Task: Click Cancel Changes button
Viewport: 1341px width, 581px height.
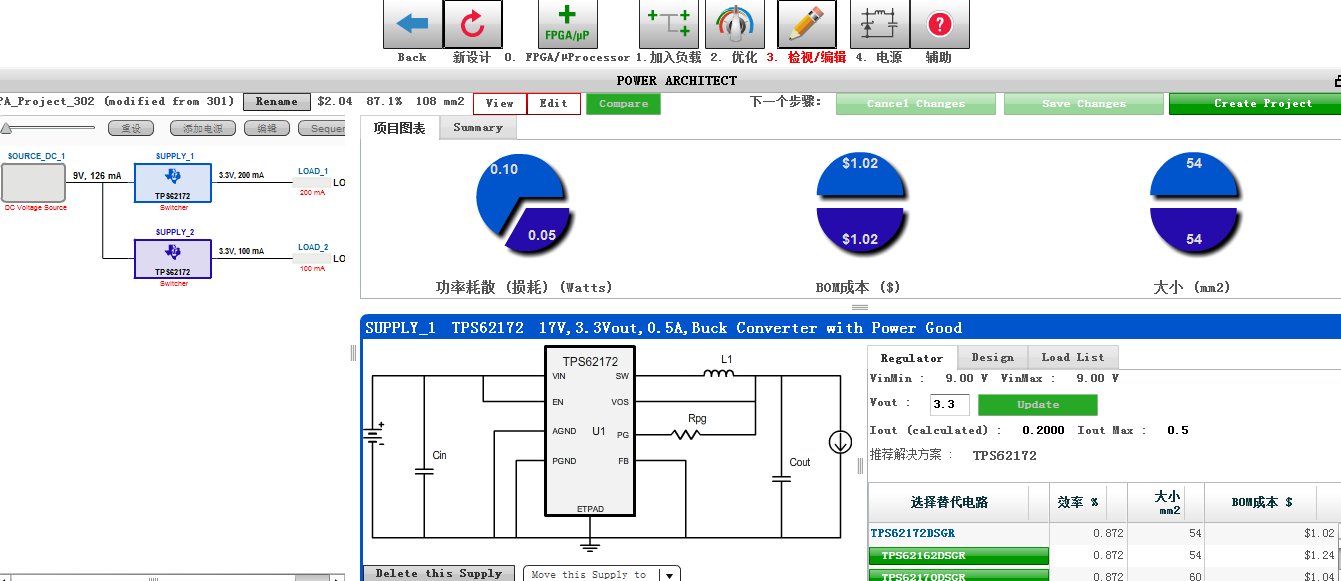Action: [x=916, y=104]
